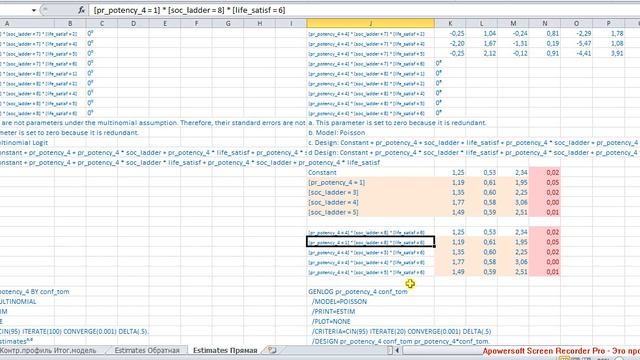Click the cell with value -2,20
The width and height of the screenshot is (640, 360).
coord(450,43)
